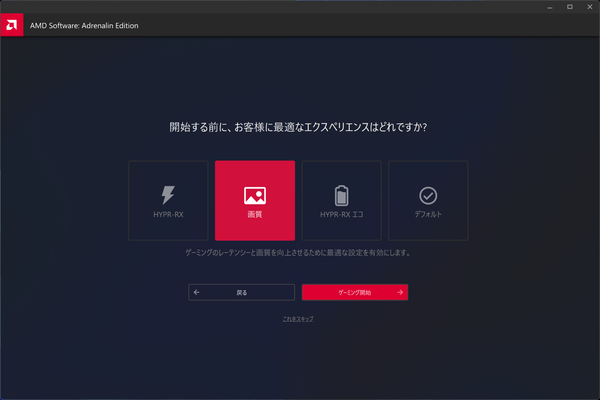Screen dimensions: 600x400
Task: Select the HYPR-RX エコ battery card
Action: click(x=342, y=201)
